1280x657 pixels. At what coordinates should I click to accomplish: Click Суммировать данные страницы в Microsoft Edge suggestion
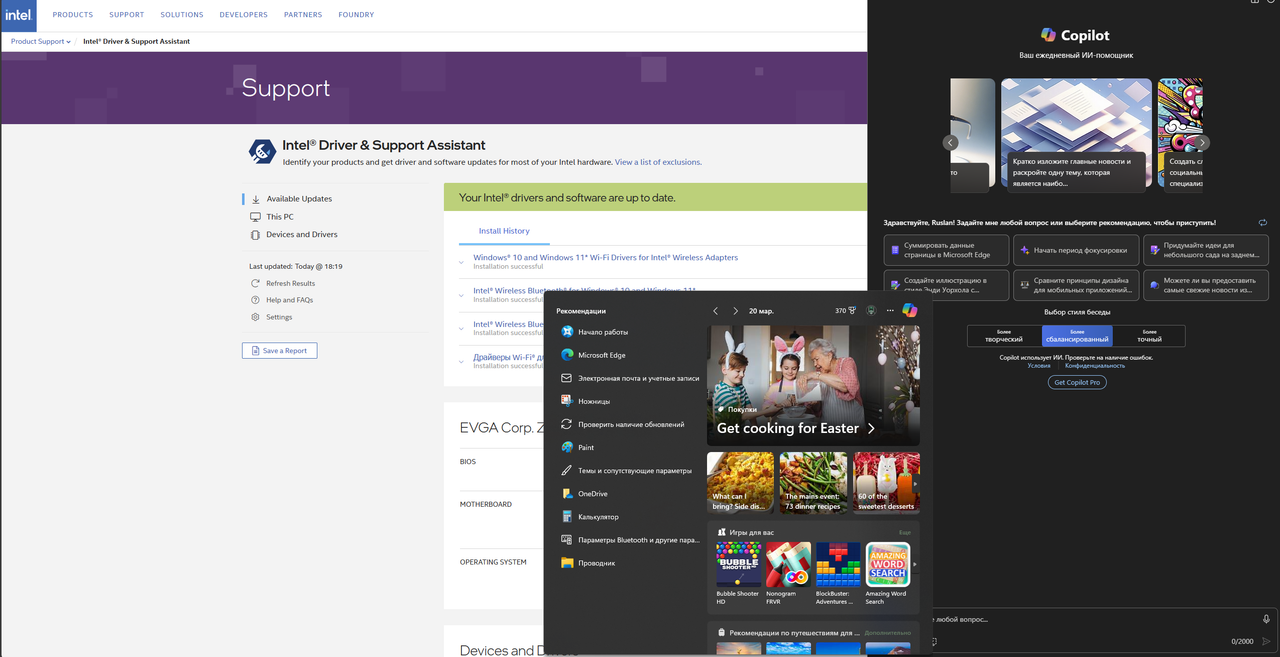[x=946, y=250]
